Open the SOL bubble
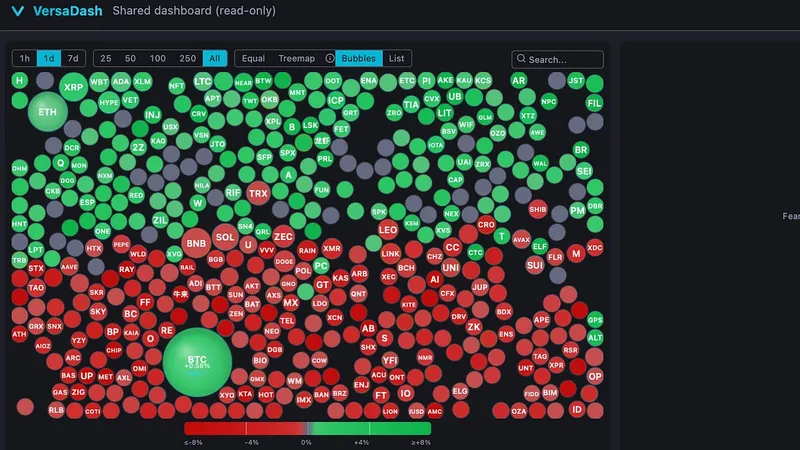The image size is (800, 450). (x=225, y=237)
